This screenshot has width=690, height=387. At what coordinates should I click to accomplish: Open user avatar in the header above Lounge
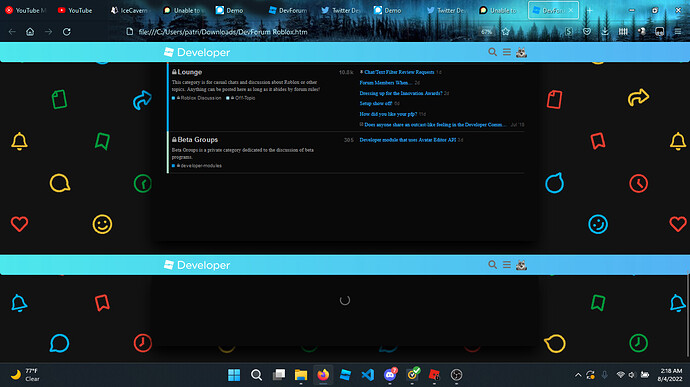[521, 52]
